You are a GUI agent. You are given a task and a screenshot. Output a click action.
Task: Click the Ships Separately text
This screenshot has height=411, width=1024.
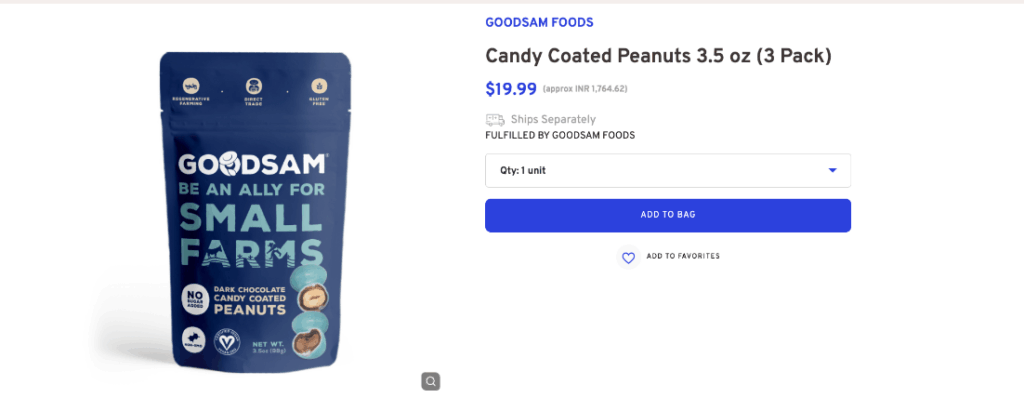click(553, 120)
